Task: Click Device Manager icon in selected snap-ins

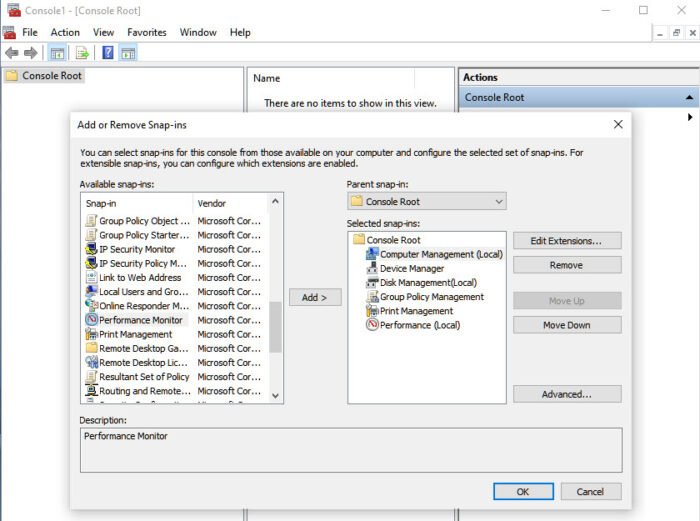Action: tap(372, 268)
